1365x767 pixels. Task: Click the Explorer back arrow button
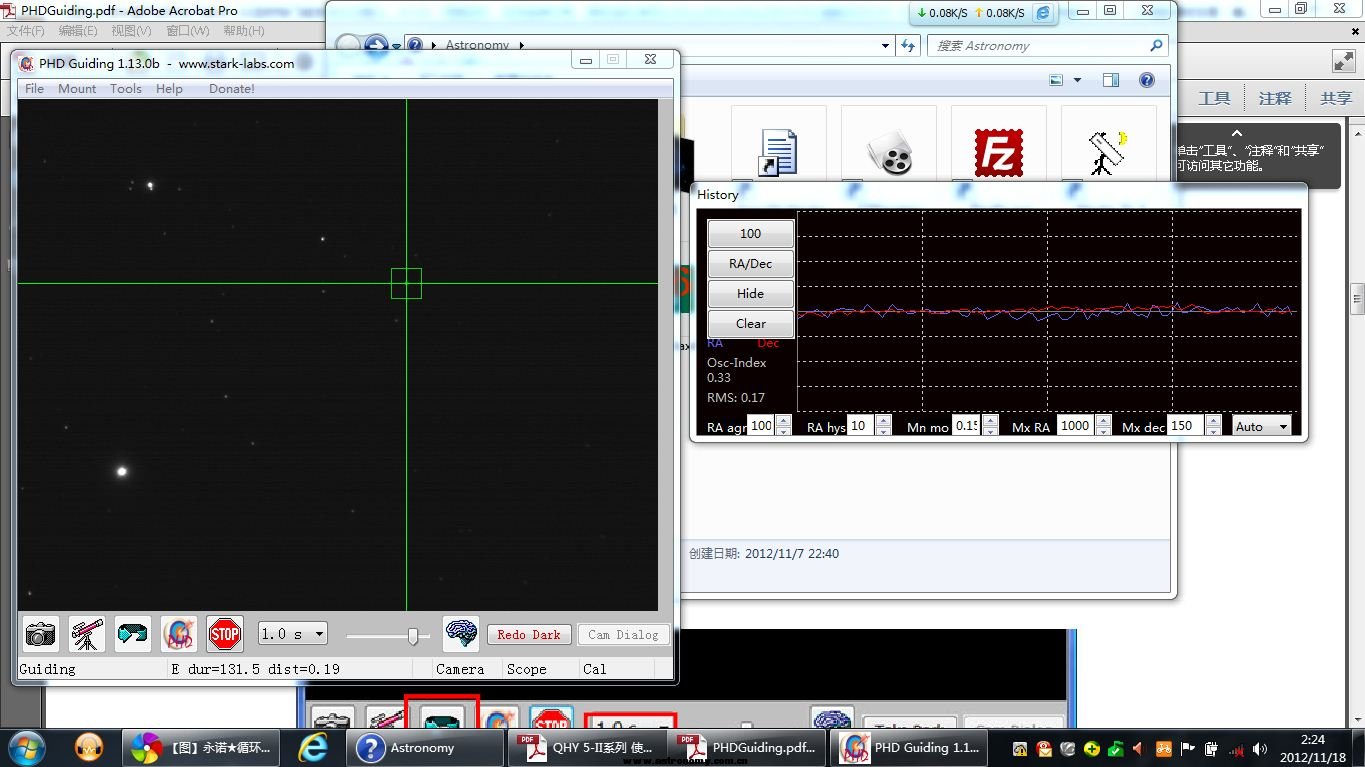(x=347, y=46)
